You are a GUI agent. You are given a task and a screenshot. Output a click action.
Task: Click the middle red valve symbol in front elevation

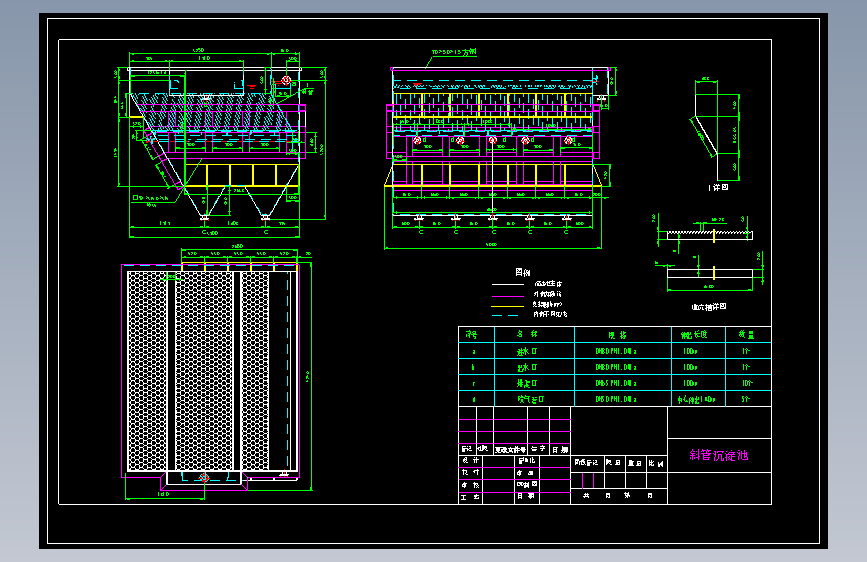[x=493, y=140]
